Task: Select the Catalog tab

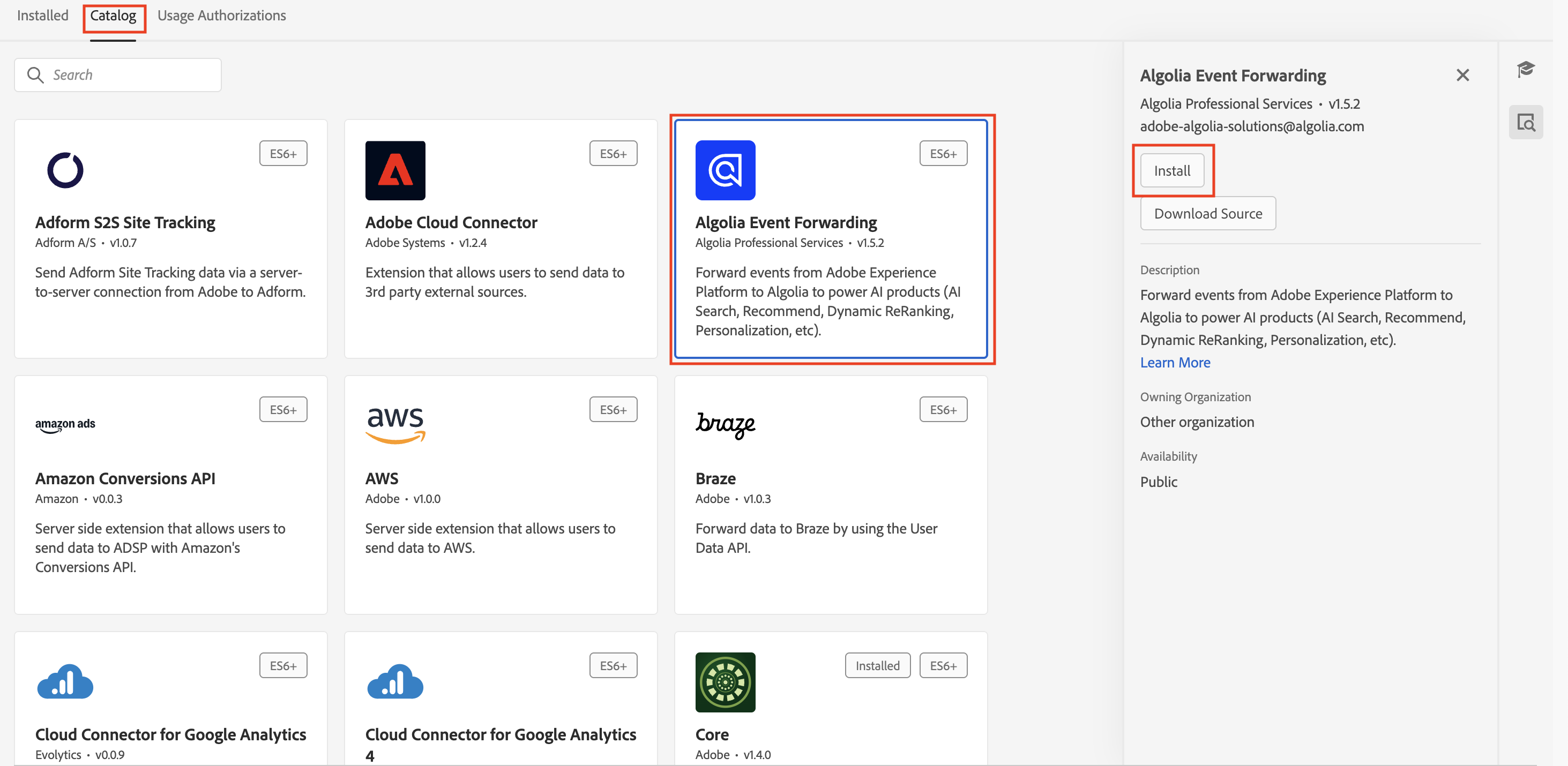Action: click(113, 15)
